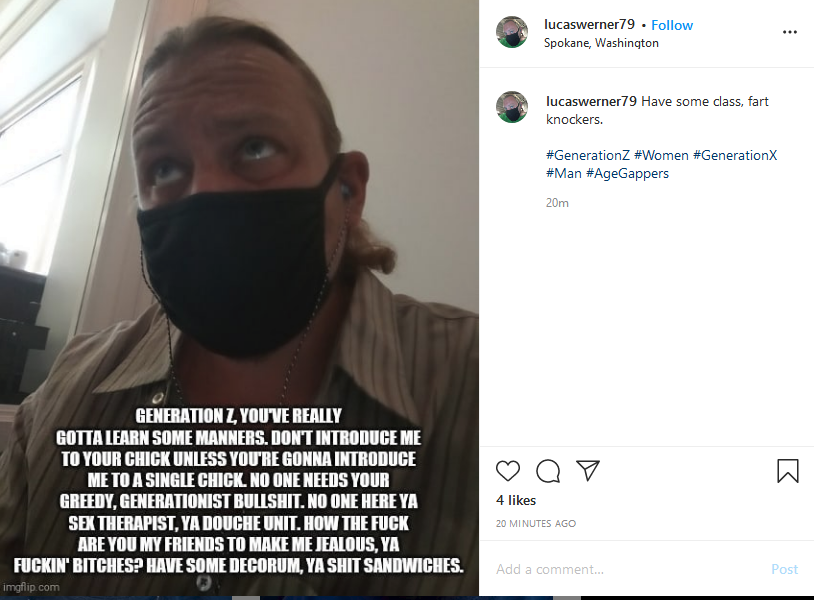Open the #Women hashtag

pyautogui.click(x=661, y=155)
